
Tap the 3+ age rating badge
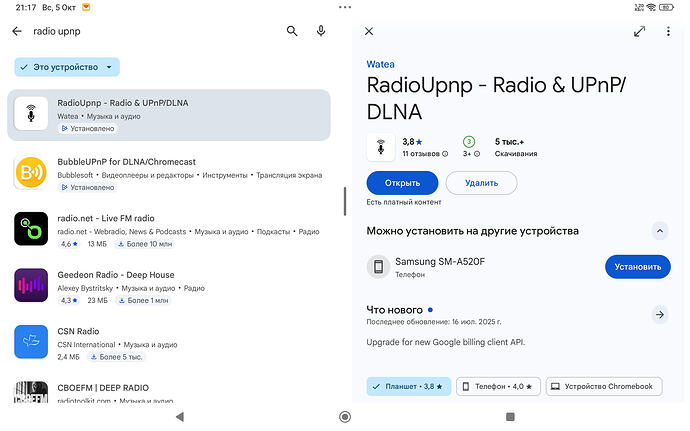[x=469, y=142]
